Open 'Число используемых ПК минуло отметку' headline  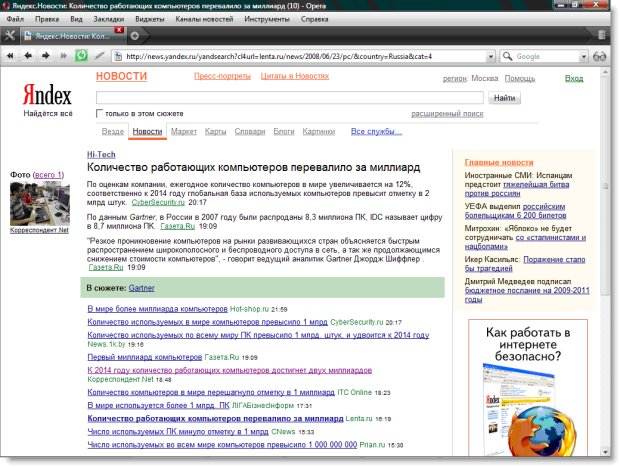(178, 431)
